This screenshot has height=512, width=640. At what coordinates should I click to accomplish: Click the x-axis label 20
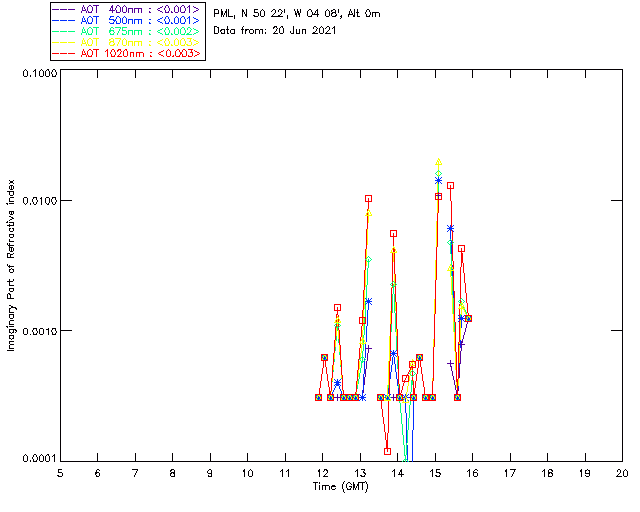click(622, 473)
